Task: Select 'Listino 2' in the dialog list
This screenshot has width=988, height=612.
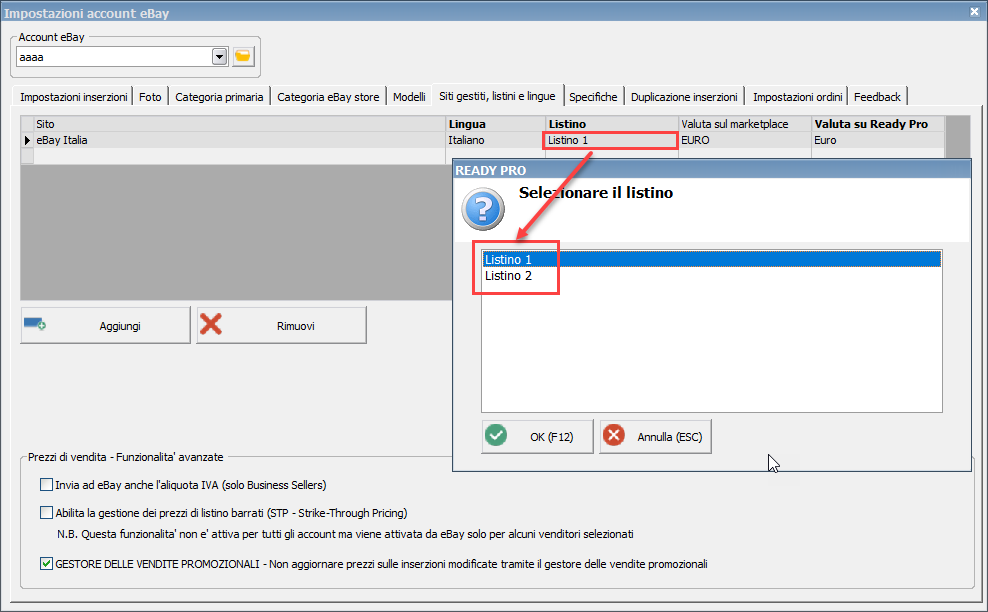Action: point(711,275)
